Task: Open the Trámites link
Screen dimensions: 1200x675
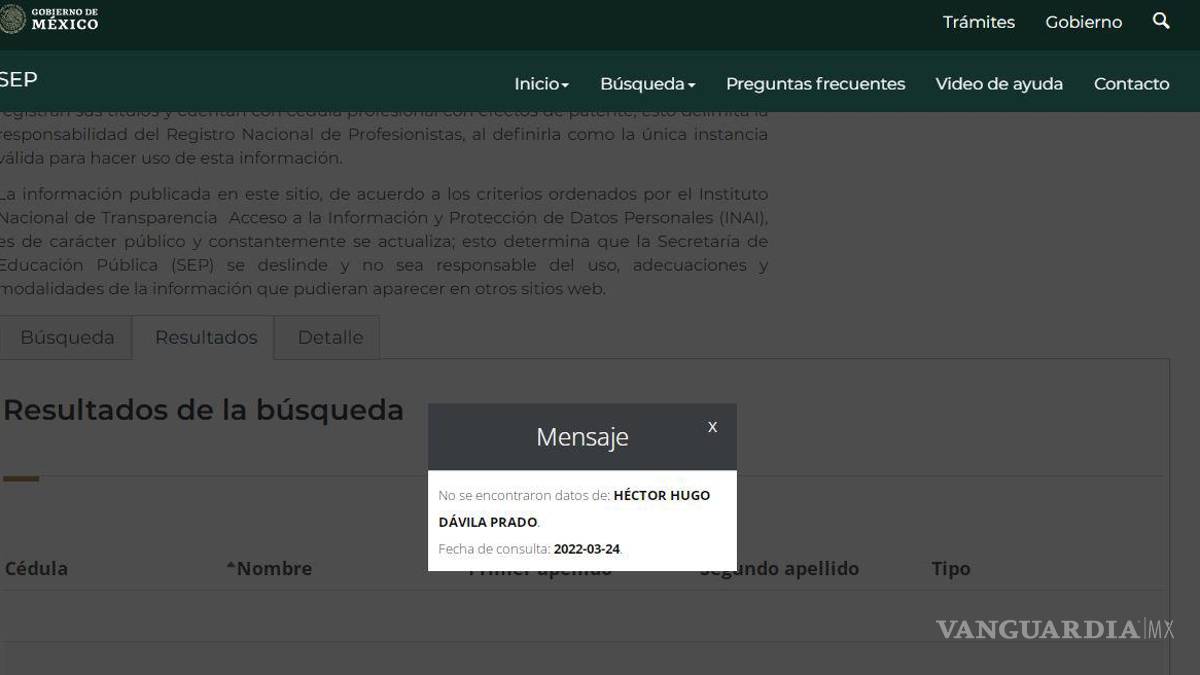Action: 978,22
